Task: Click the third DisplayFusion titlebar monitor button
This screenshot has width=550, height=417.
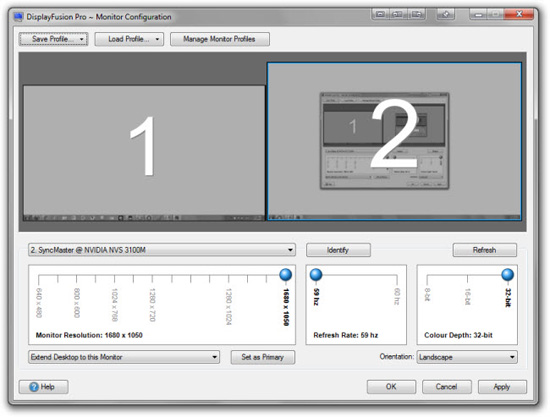Action: 416,14
